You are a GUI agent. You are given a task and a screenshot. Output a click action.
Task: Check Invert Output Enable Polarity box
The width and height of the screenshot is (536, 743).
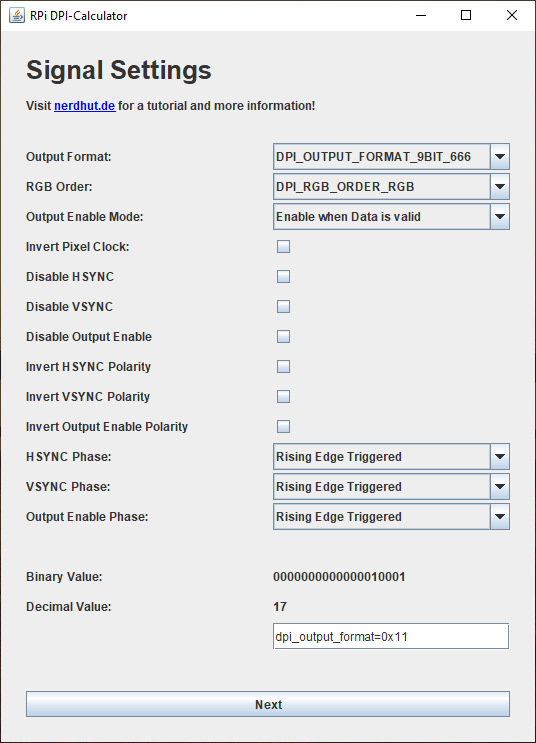coord(283,426)
